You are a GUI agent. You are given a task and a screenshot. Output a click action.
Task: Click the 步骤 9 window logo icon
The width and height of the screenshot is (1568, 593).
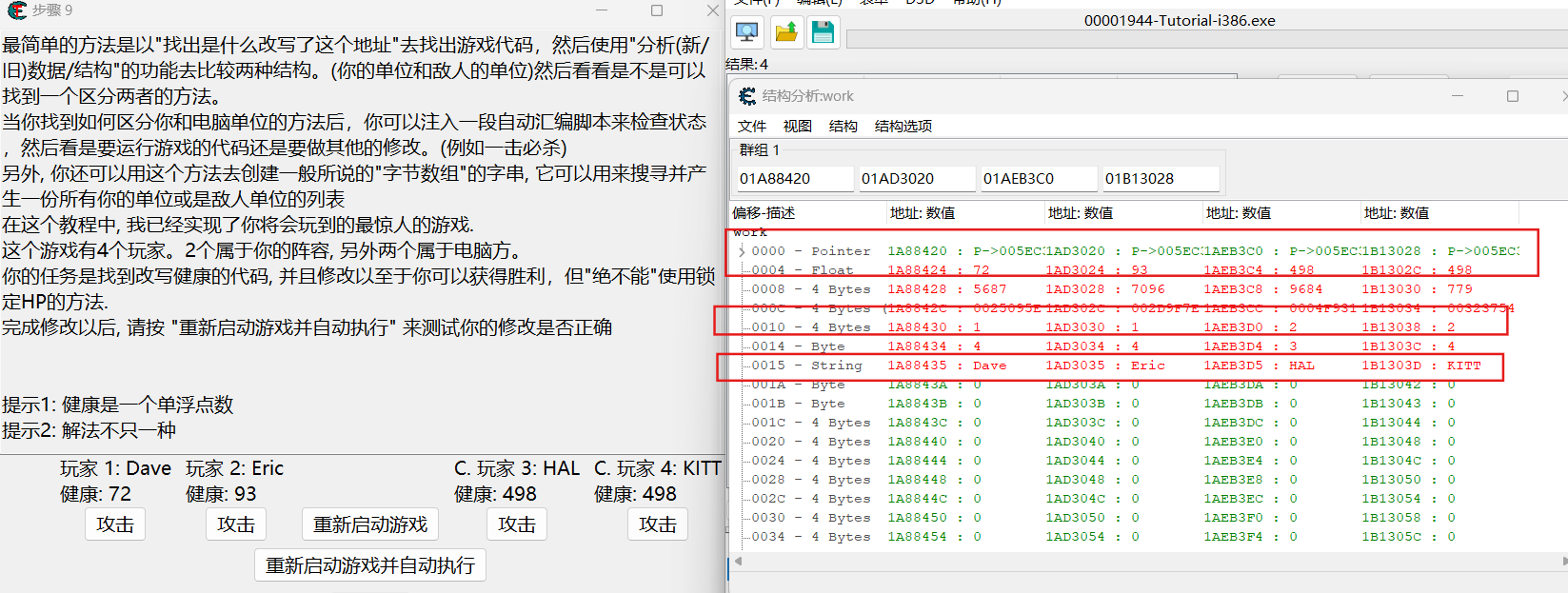pyautogui.click(x=16, y=10)
